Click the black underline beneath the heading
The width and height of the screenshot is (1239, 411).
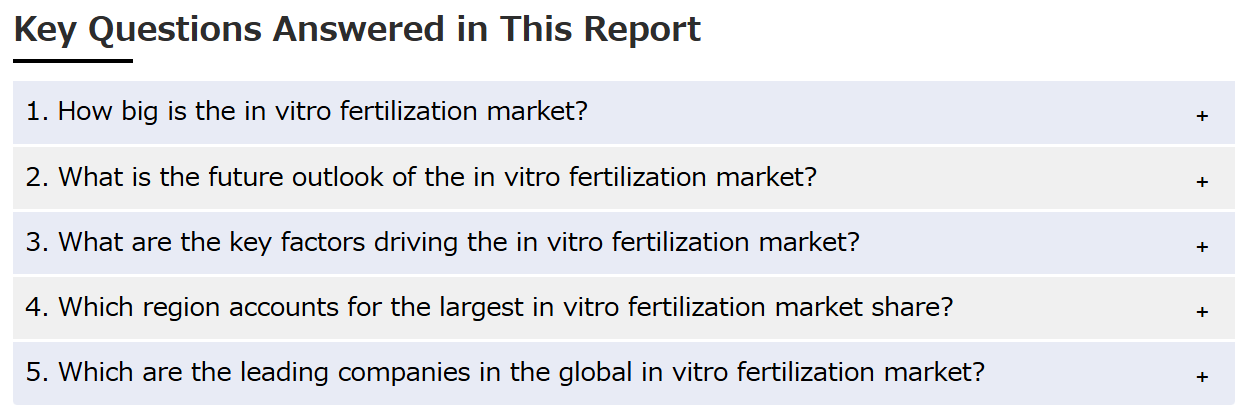tap(73, 60)
